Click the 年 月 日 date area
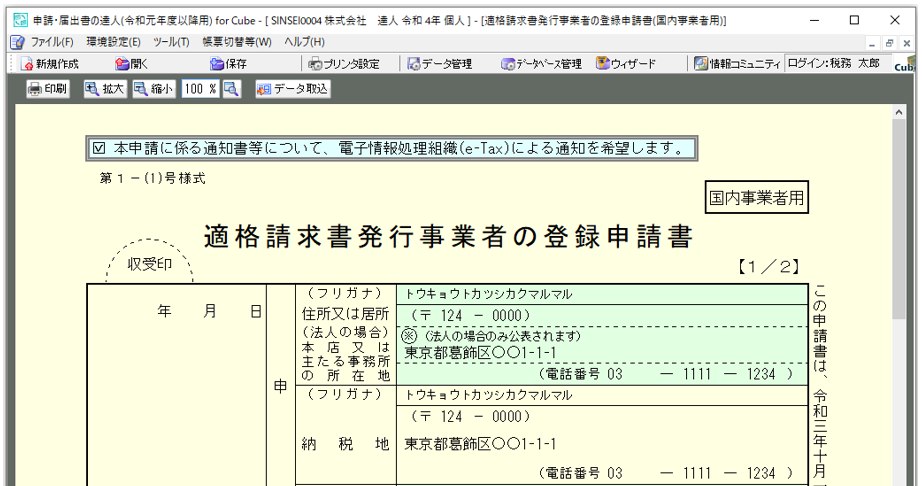This screenshot has width=922, height=486. (x=209, y=311)
